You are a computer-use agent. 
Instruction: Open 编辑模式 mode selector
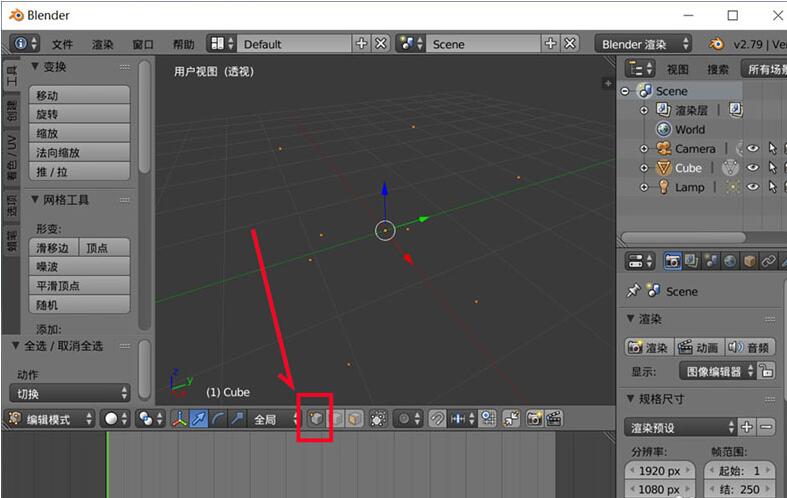coord(50,419)
